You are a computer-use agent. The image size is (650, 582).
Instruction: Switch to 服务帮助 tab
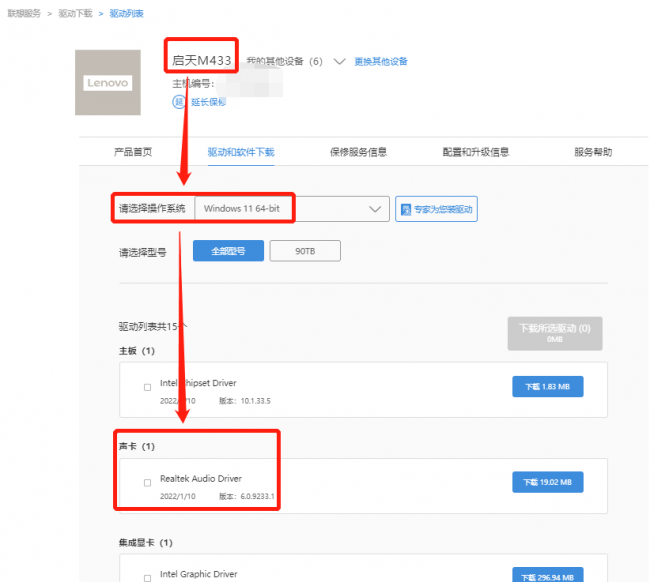coord(593,152)
